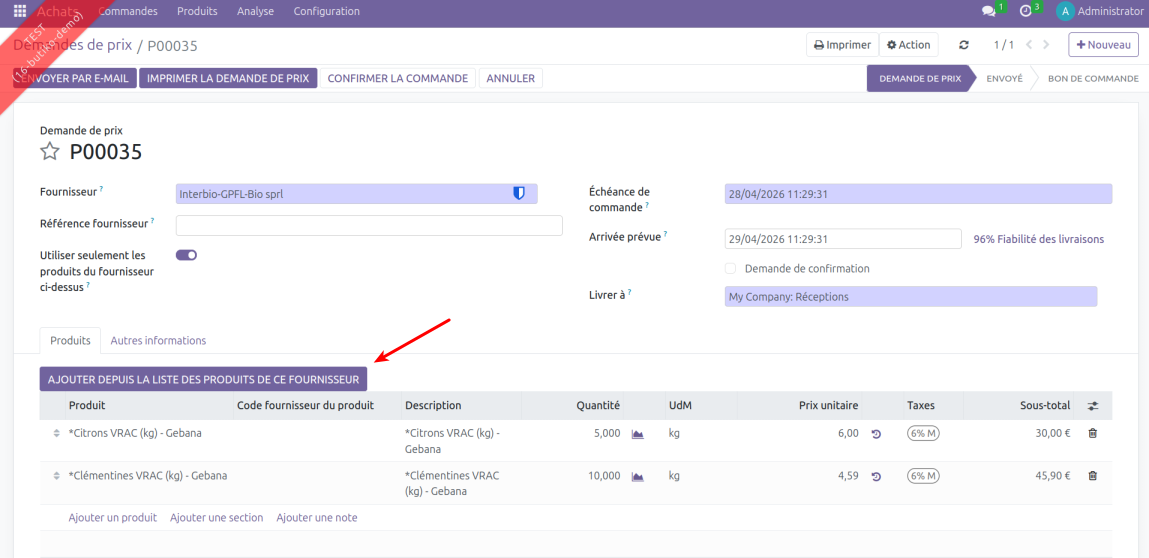Toggle use only supplier's products switch
This screenshot has width=1149, height=558.
[x=187, y=255]
